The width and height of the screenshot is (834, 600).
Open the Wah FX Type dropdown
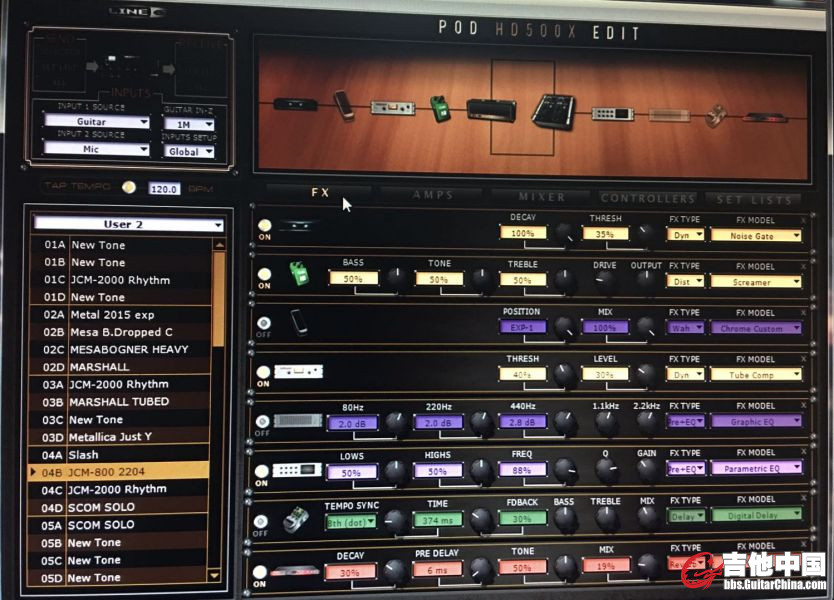(686, 328)
